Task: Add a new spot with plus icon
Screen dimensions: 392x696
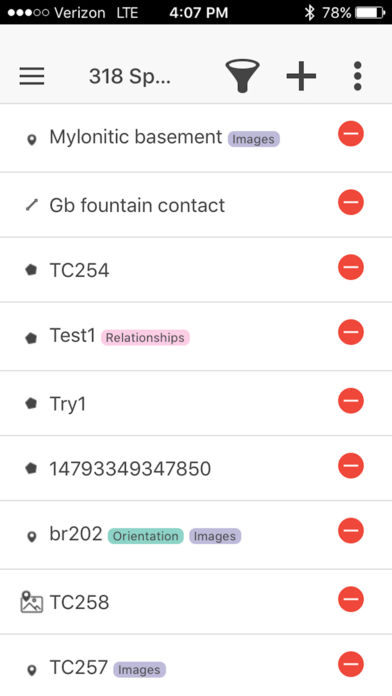Action: (301, 76)
